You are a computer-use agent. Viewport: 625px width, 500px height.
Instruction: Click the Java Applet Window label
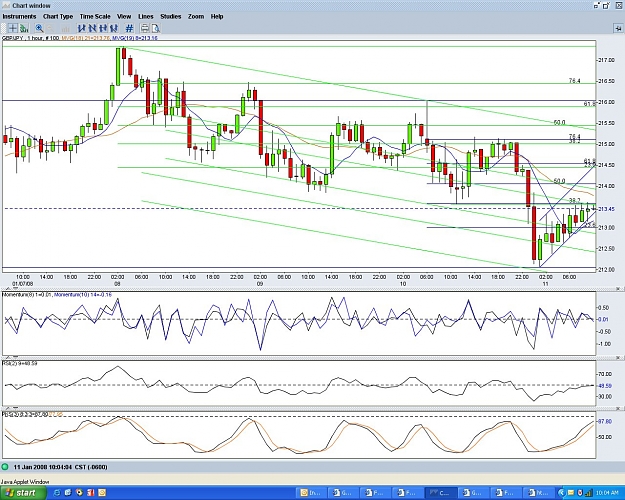(25, 482)
